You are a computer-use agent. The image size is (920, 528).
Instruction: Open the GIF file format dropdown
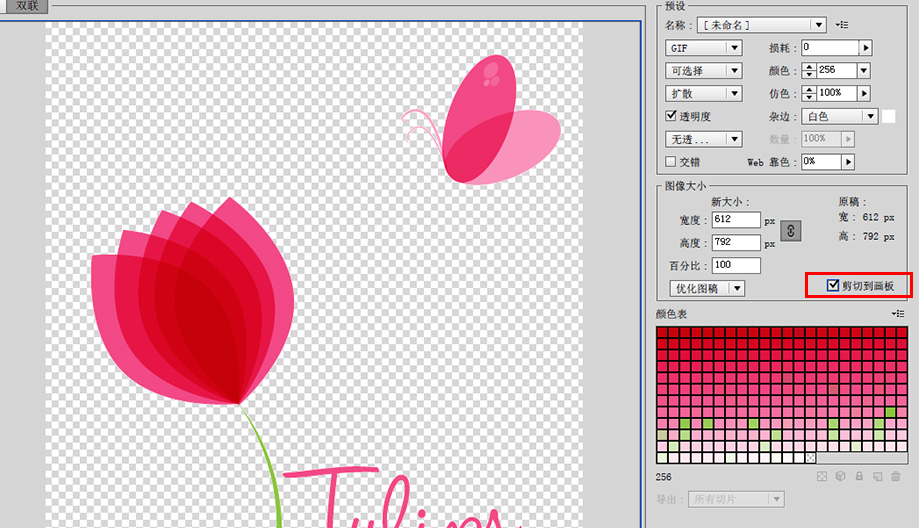point(704,48)
